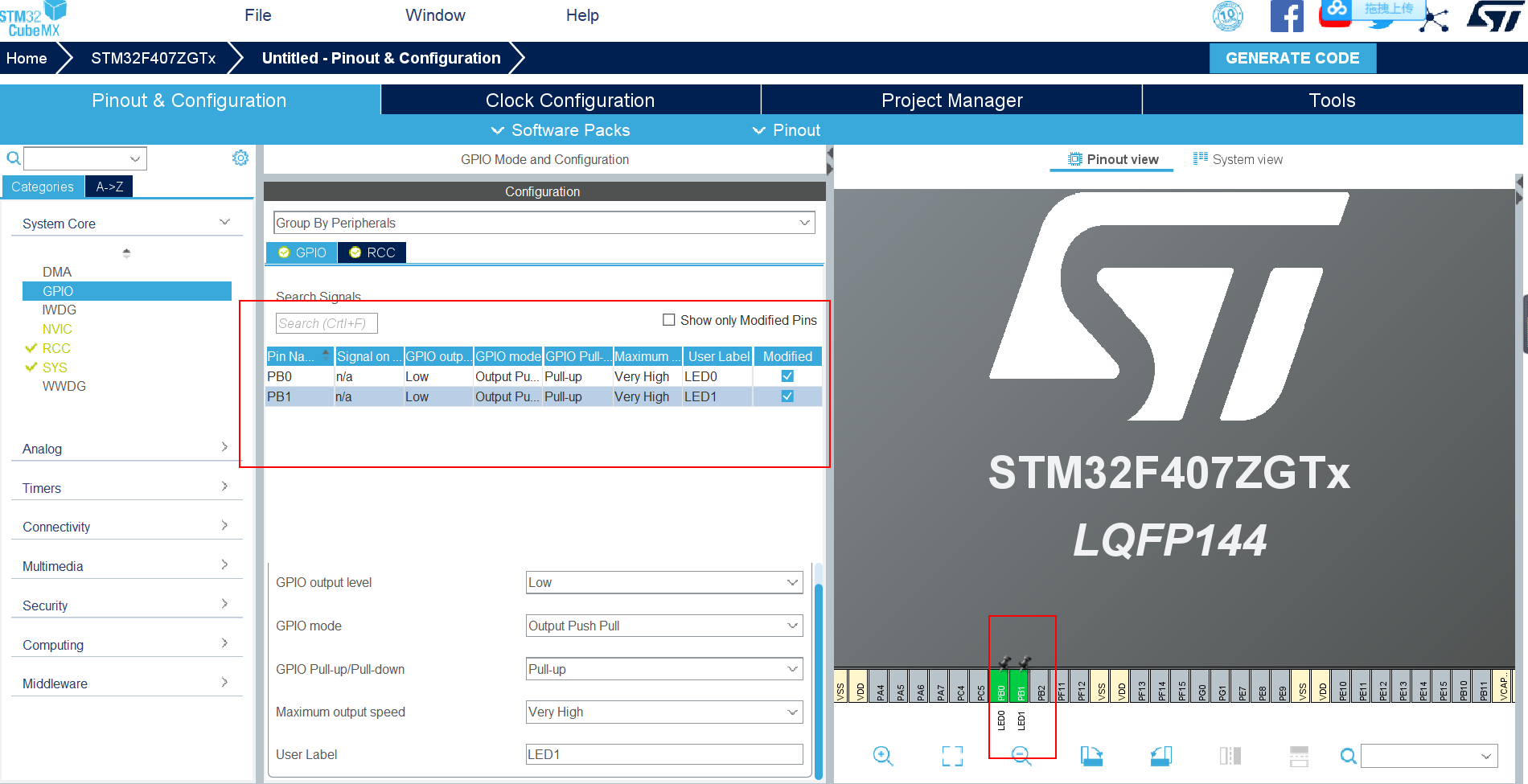Rotate the chip clockwise with the rotate icon
The height and width of the screenshot is (784, 1528).
coord(1091,756)
